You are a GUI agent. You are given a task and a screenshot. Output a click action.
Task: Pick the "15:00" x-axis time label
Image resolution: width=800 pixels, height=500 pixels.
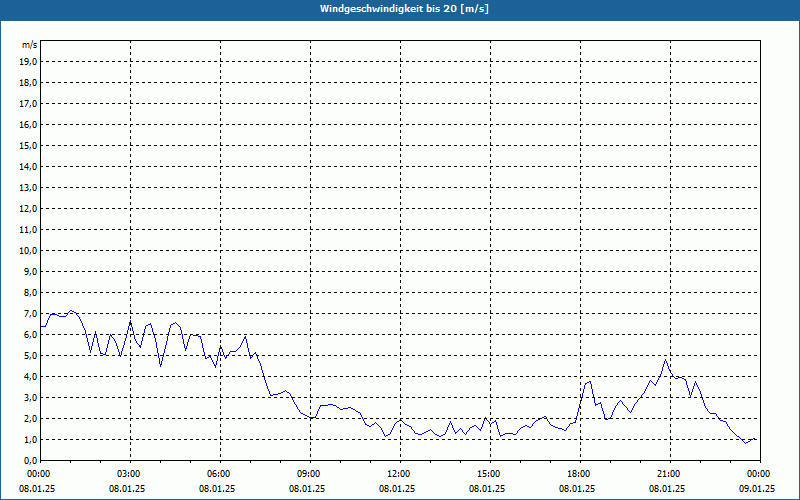click(490, 474)
